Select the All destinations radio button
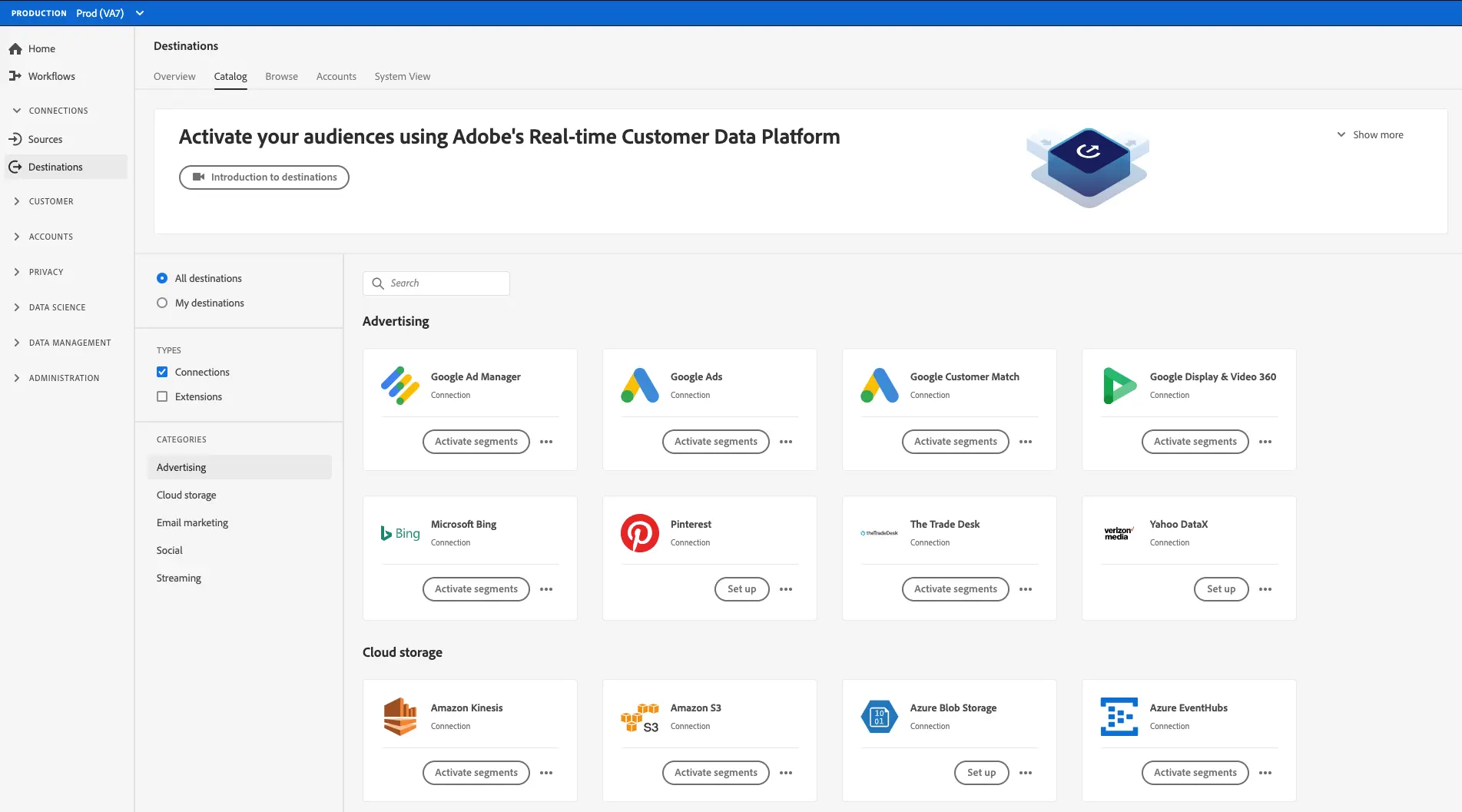The height and width of the screenshot is (812, 1462). (162, 278)
